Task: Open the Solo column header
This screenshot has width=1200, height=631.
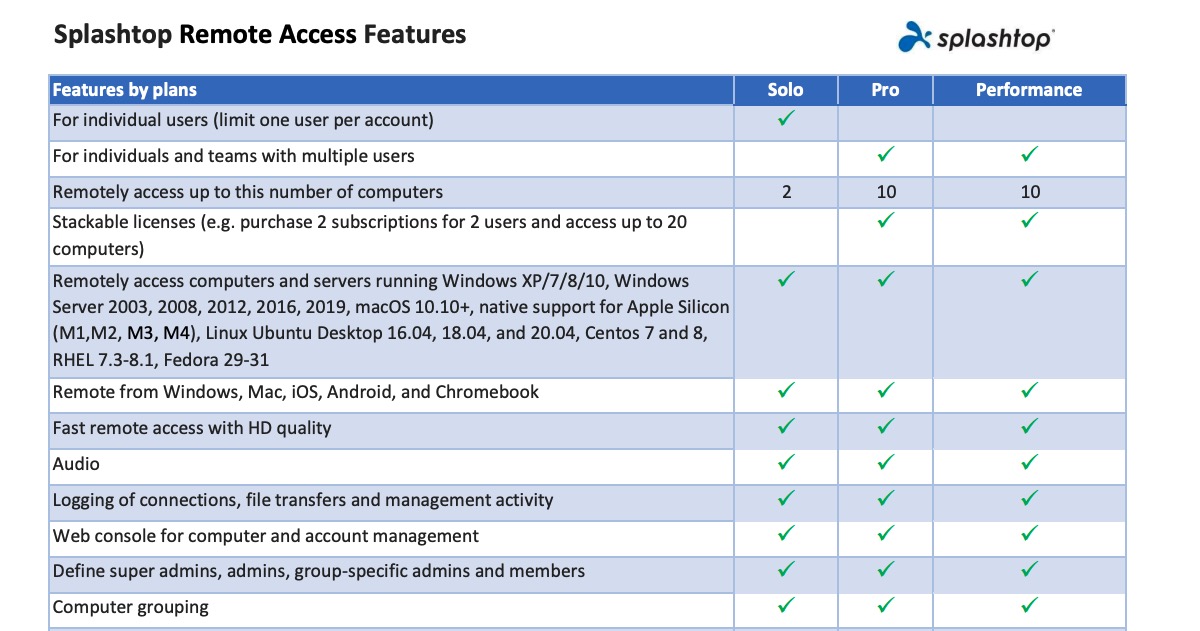Action: click(785, 90)
